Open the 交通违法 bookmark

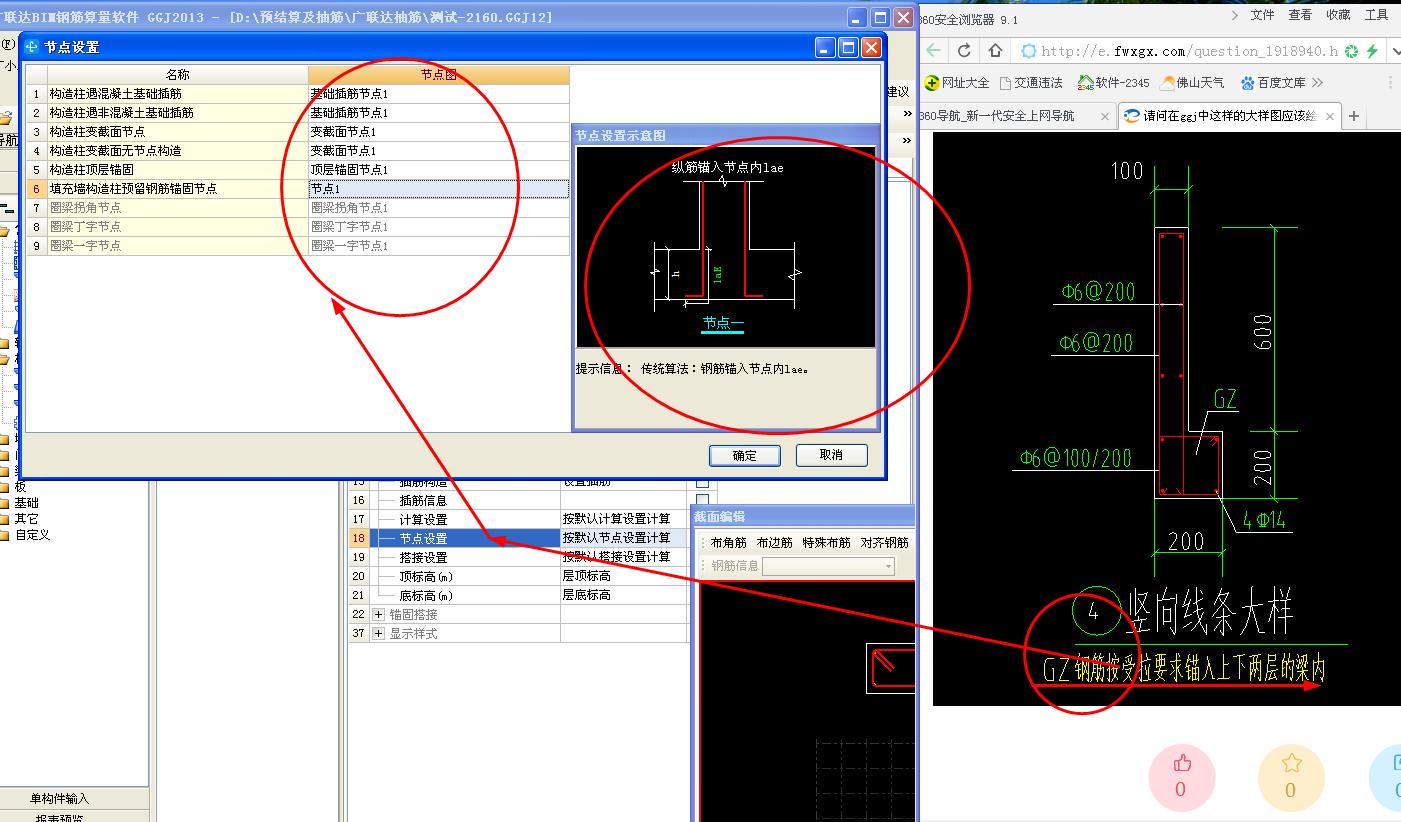point(1030,83)
